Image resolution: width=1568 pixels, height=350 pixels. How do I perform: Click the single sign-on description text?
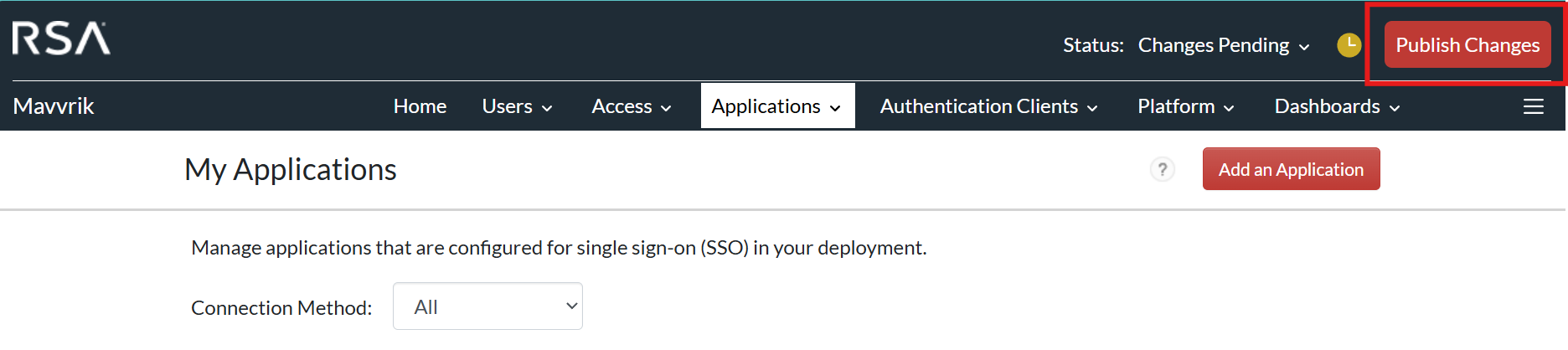click(559, 248)
